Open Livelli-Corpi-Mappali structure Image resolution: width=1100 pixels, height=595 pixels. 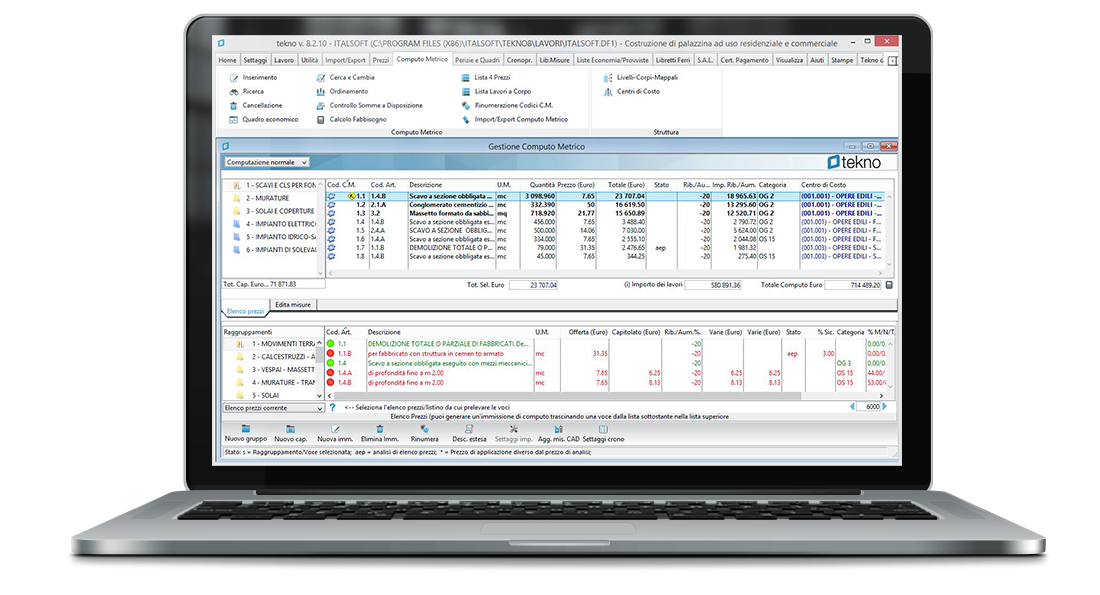pos(640,78)
